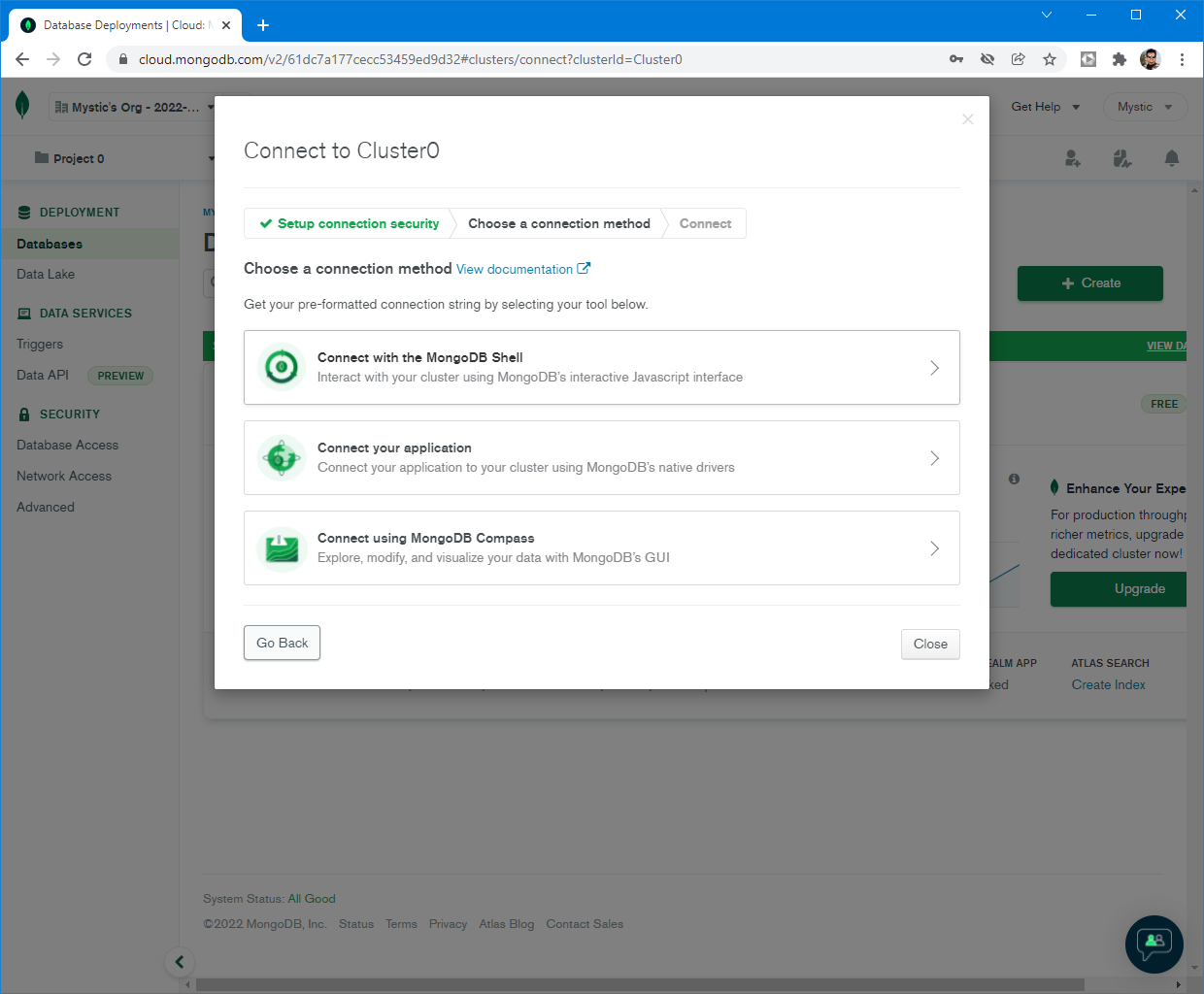Select Choose a connection method step
Image resolution: width=1204 pixels, height=994 pixels.
pos(559,223)
